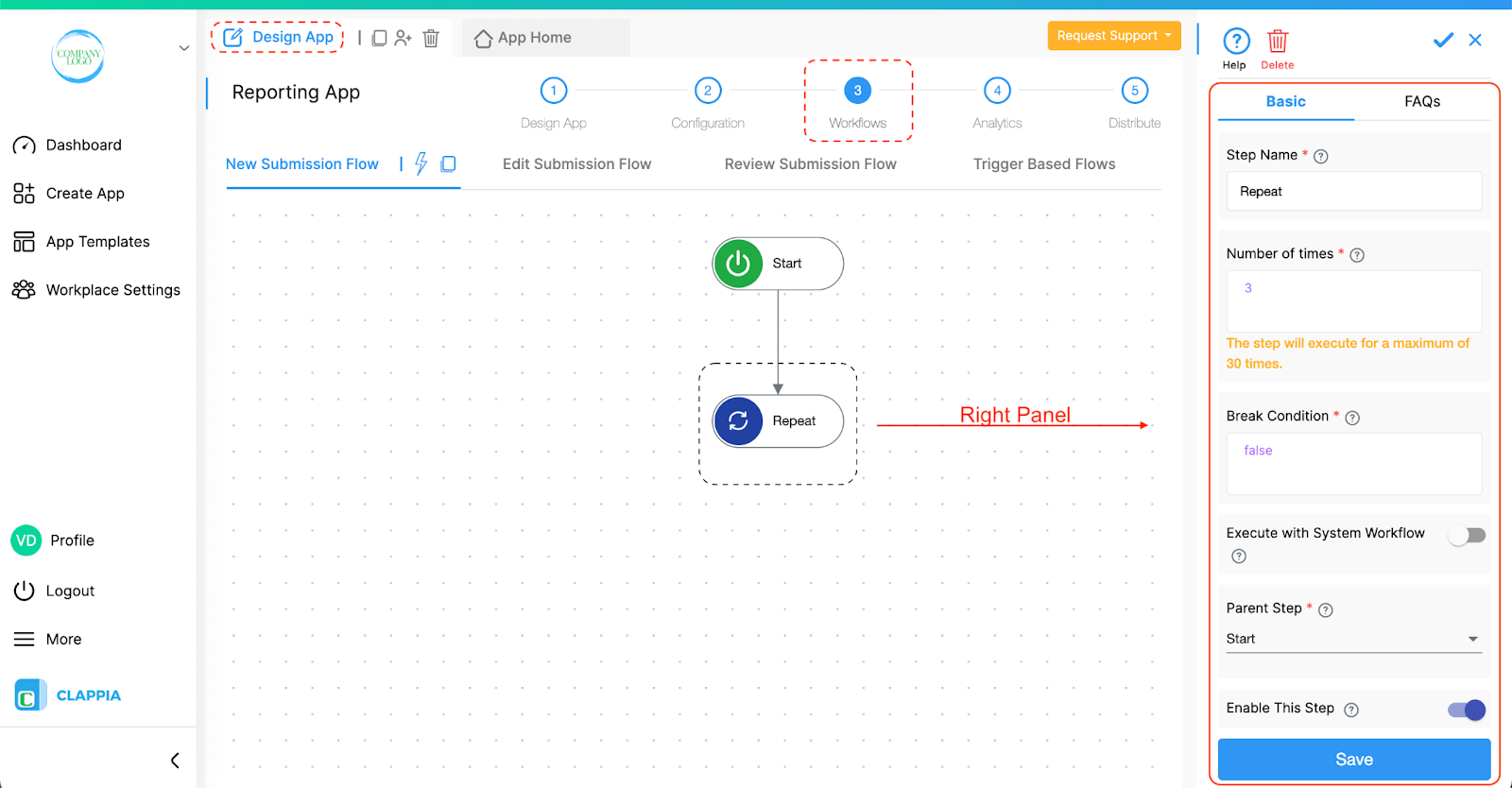This screenshot has height=788, width=1512.
Task: Open the Parent Step dropdown
Action: tap(1354, 639)
